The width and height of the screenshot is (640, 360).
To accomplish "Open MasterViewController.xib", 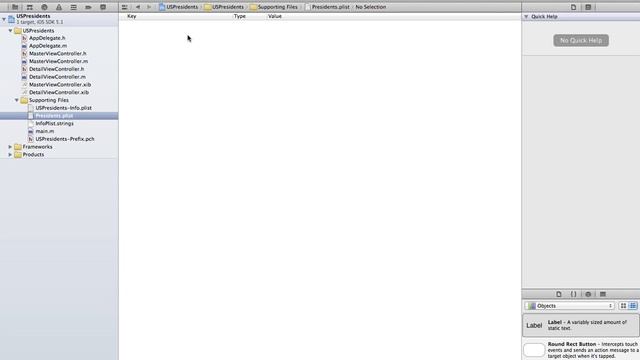I will 60,84.
